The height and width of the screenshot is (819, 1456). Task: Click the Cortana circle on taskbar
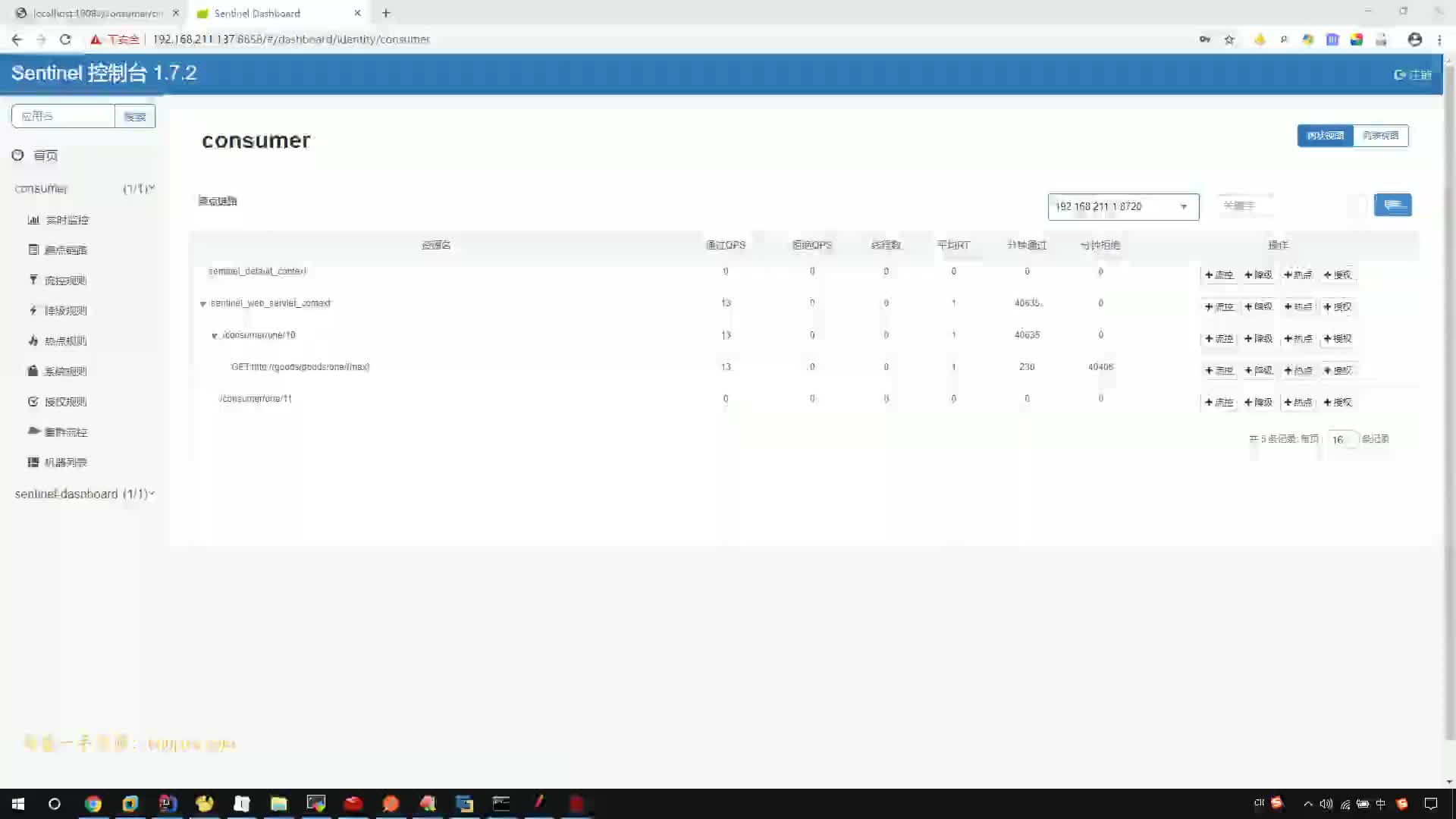pyautogui.click(x=55, y=804)
